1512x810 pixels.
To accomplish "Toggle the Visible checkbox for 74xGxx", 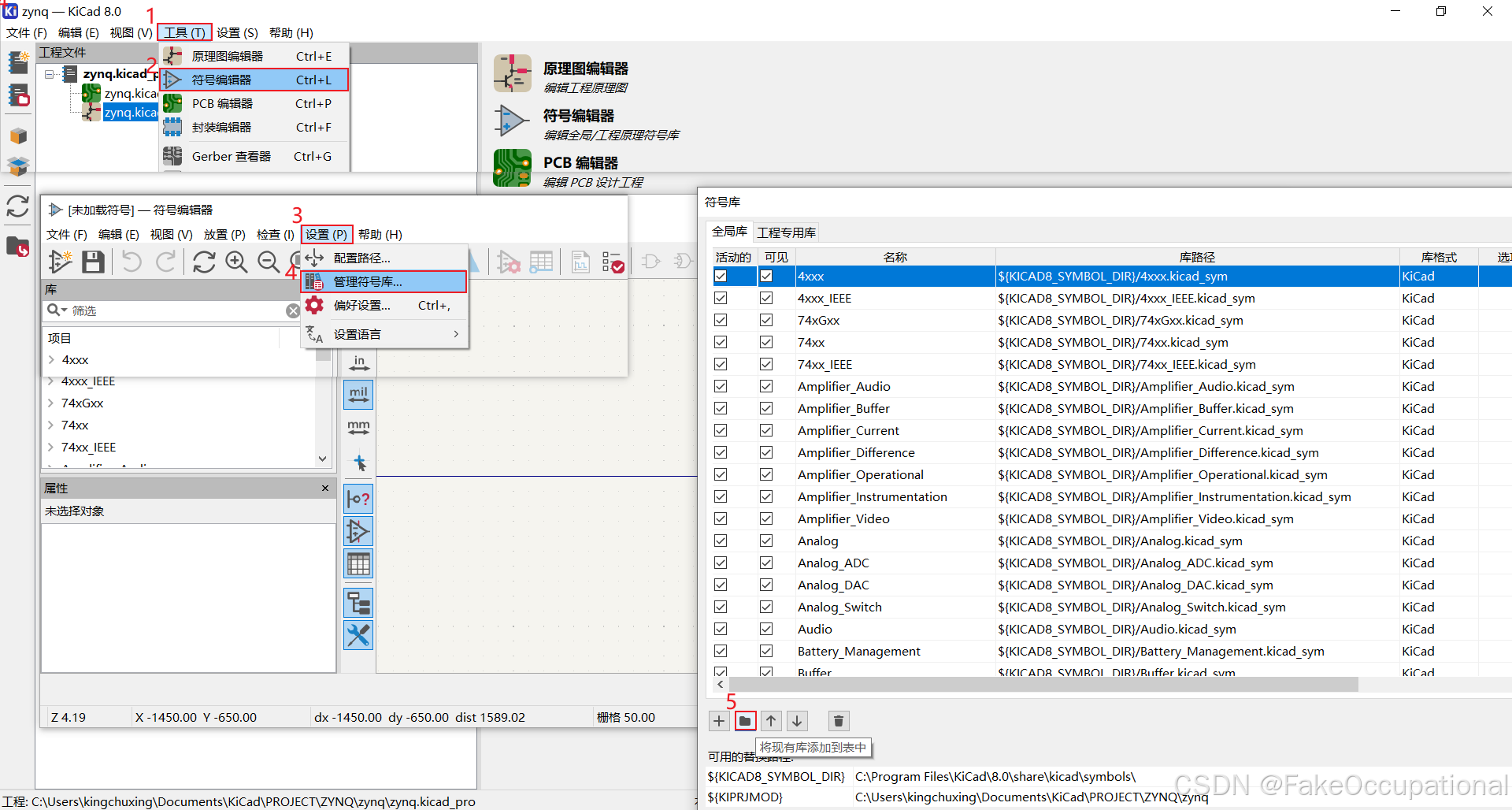I will point(766,320).
